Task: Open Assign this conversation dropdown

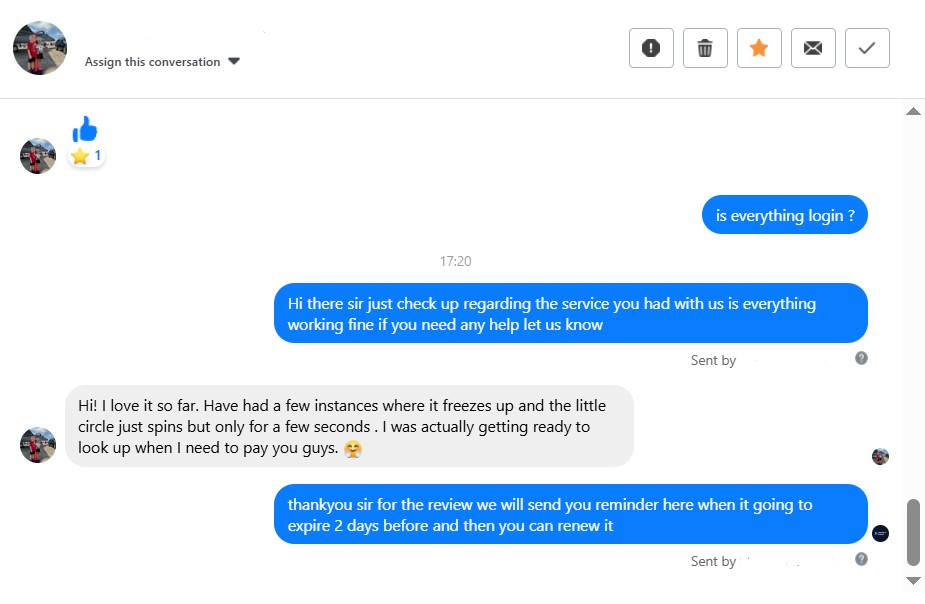Action: (x=152, y=62)
